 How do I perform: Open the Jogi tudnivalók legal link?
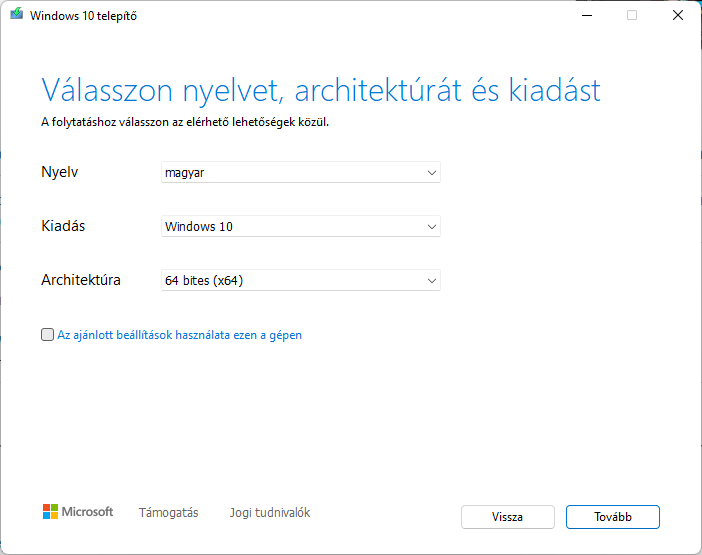click(x=270, y=512)
